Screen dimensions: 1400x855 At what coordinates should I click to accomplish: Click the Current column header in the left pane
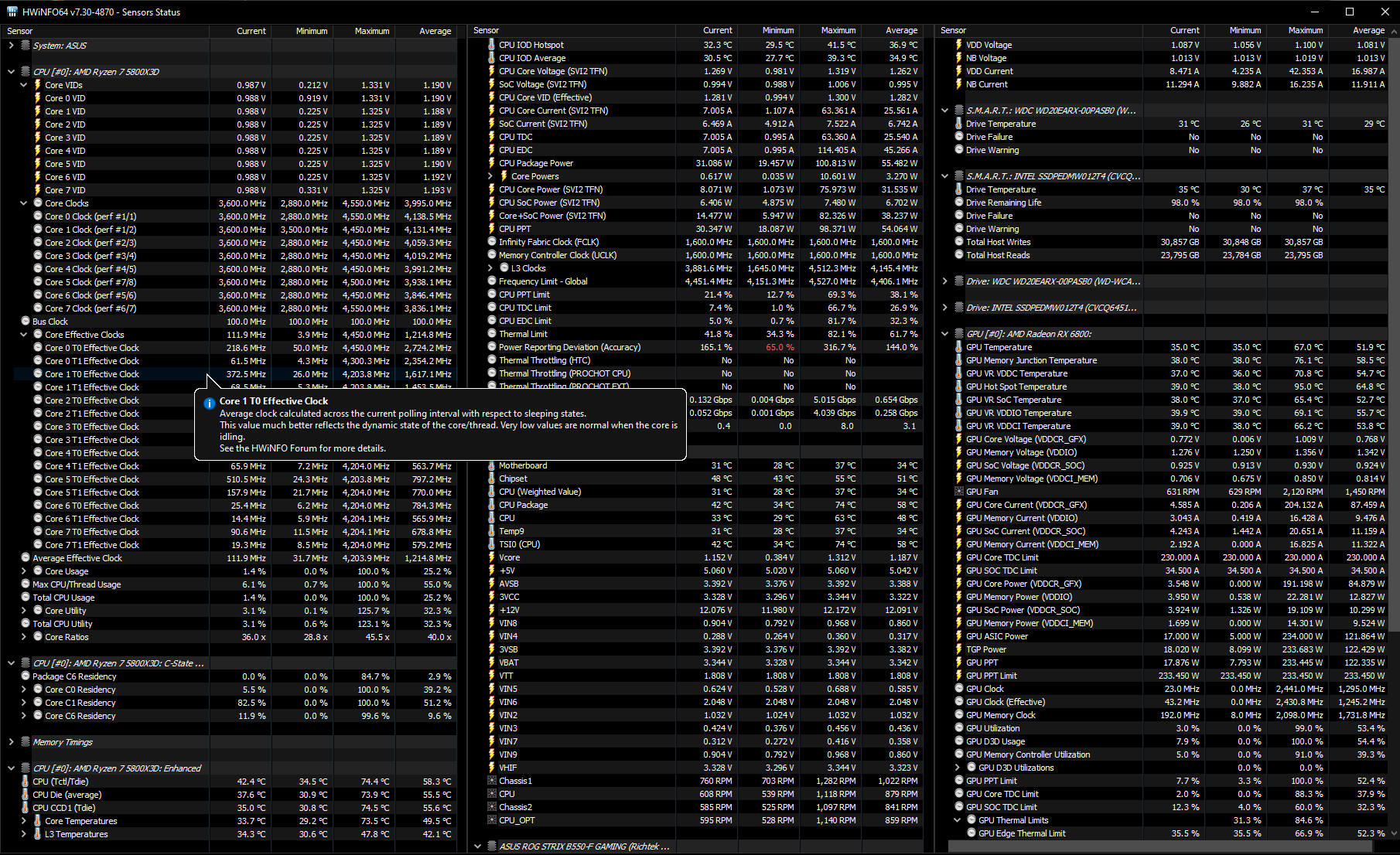point(241,31)
